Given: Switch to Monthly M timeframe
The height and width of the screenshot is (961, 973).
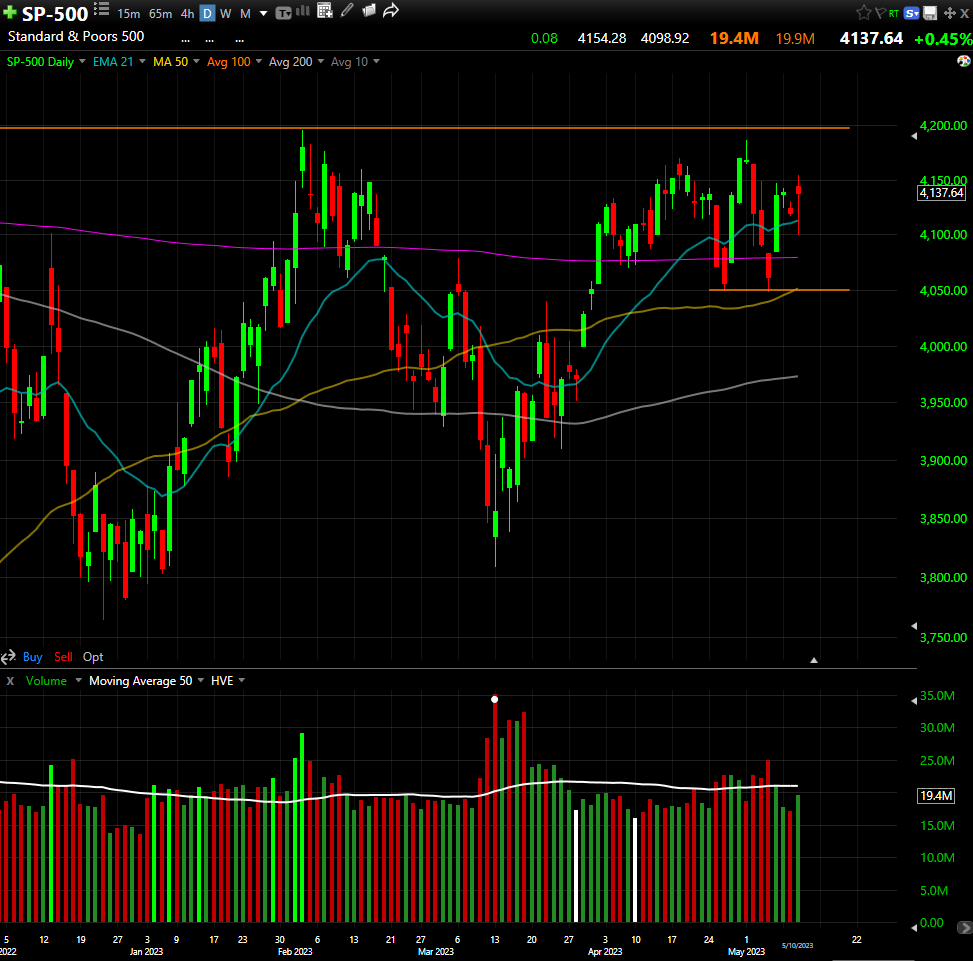Looking at the screenshot, I should pos(245,14).
